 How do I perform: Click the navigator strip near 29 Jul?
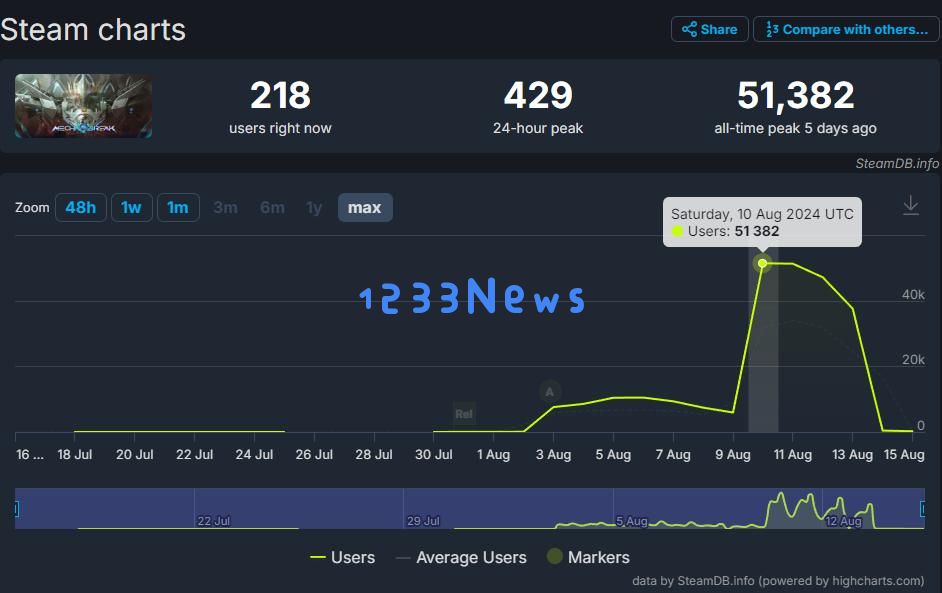coord(424,520)
